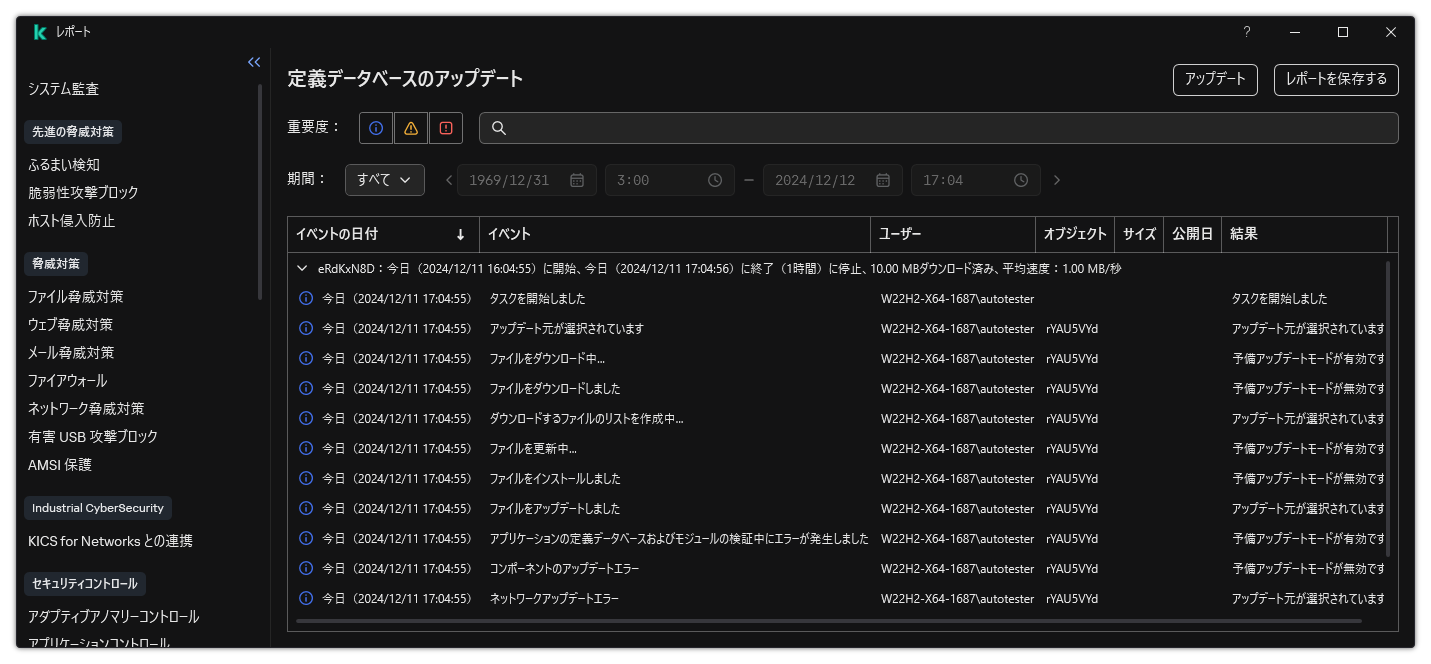Open the calendar for the 1969/12/31 start date
This screenshot has height=664, width=1431.
[575, 180]
